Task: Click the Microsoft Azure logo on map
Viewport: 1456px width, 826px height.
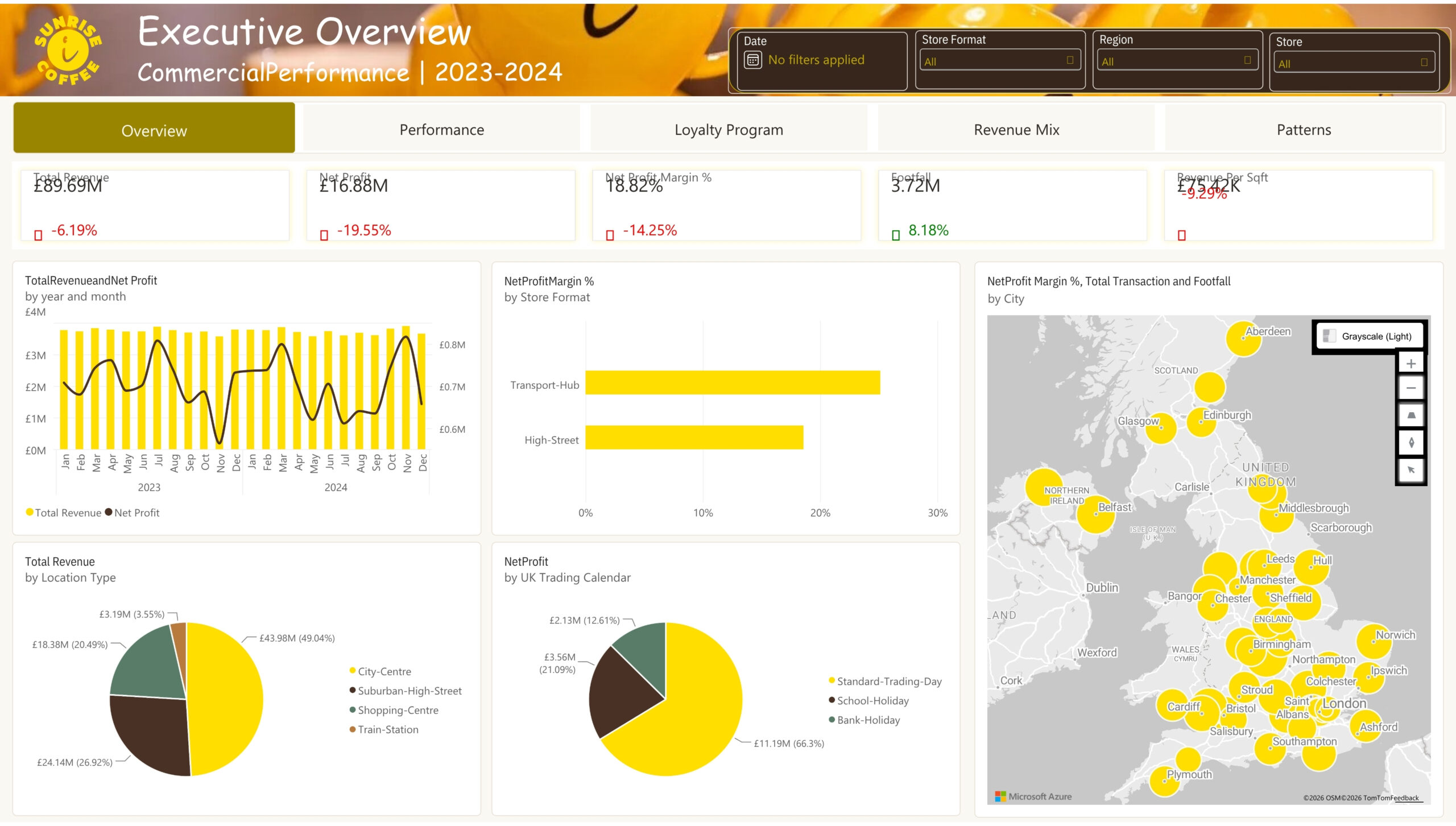Action: point(1033,796)
